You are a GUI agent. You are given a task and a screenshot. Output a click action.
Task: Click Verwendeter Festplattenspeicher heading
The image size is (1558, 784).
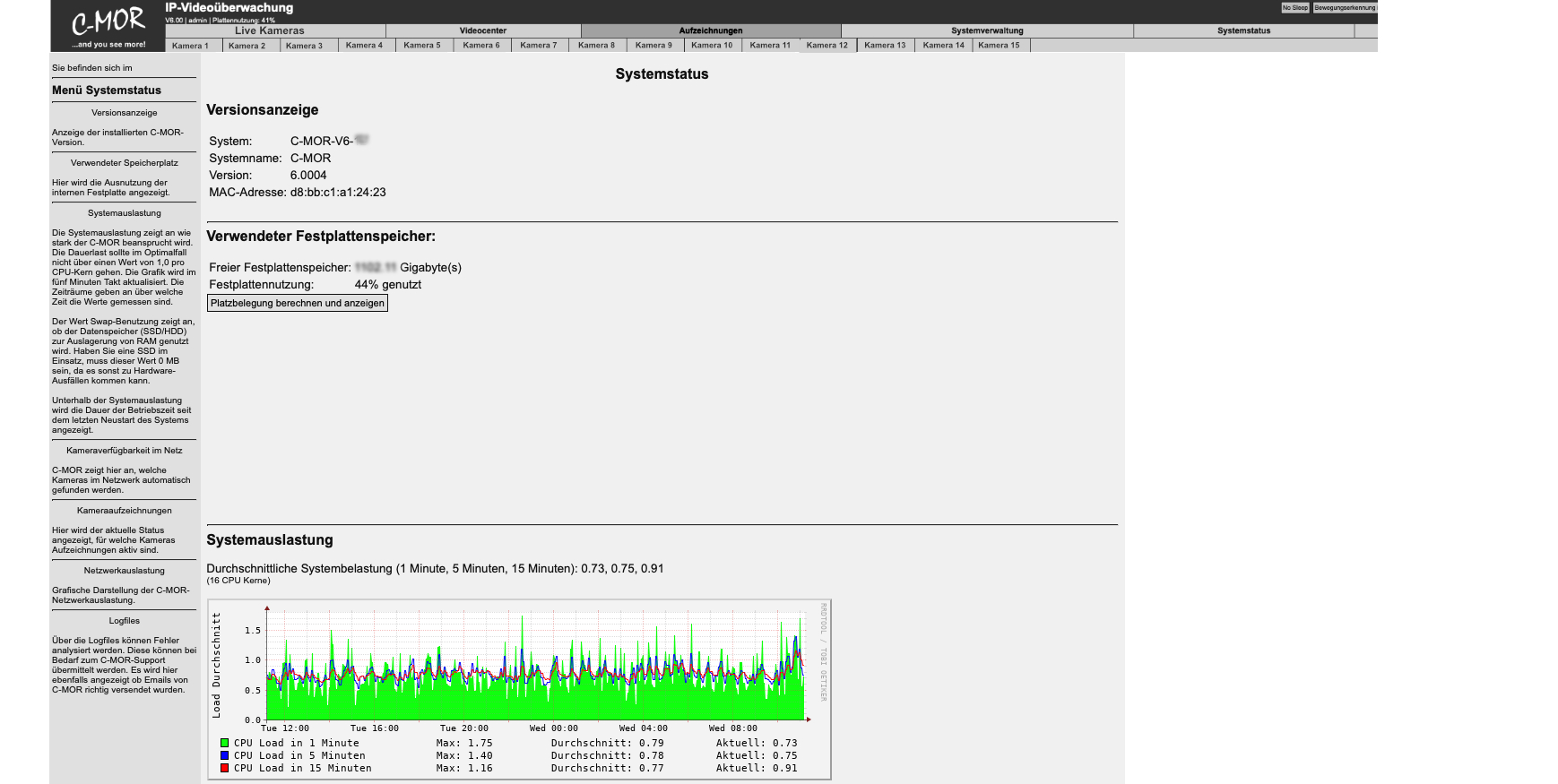[321, 237]
